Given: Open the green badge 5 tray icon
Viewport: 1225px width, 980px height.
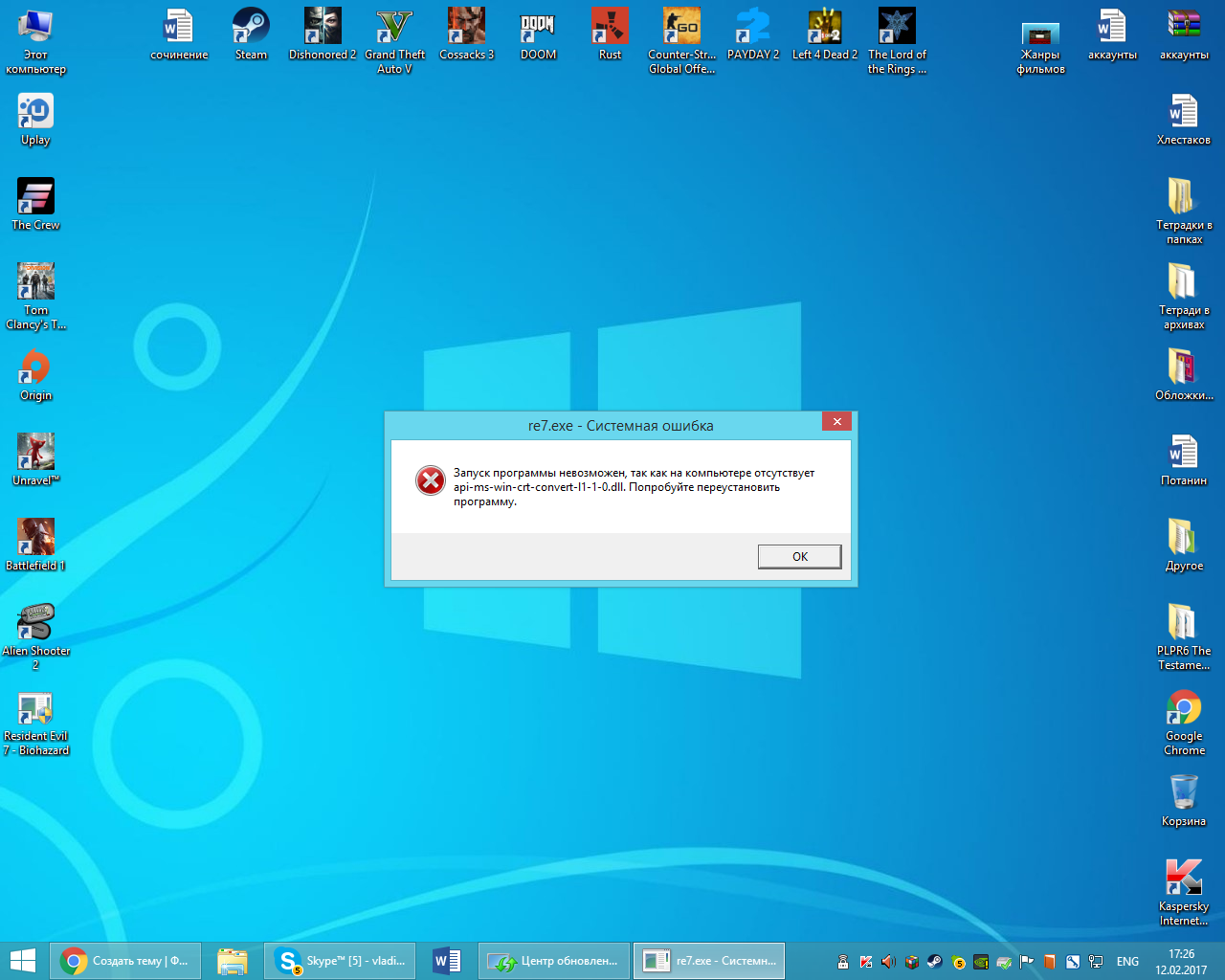Looking at the screenshot, I should point(958,962).
